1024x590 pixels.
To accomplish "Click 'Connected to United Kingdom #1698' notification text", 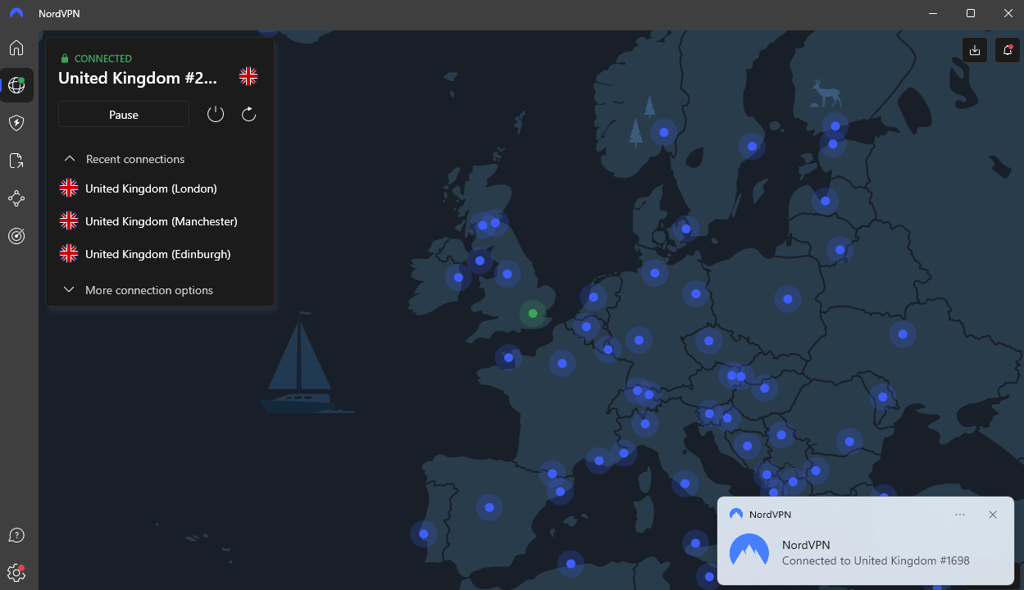I will [875, 561].
